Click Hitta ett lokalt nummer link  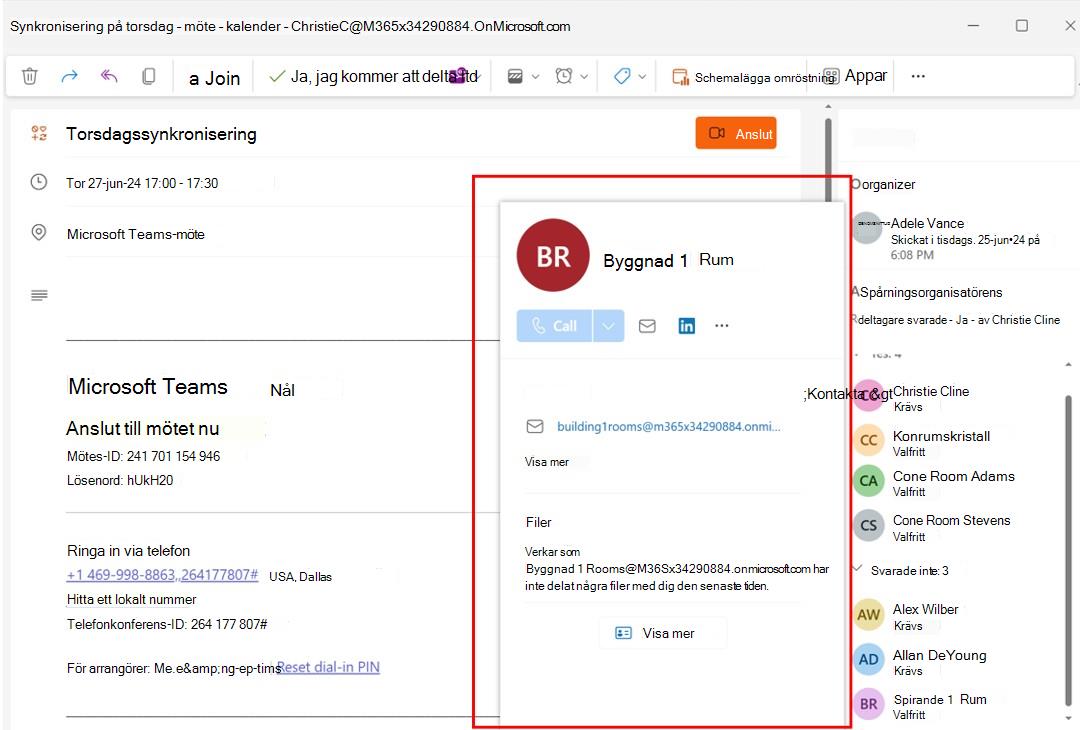[x=132, y=599]
